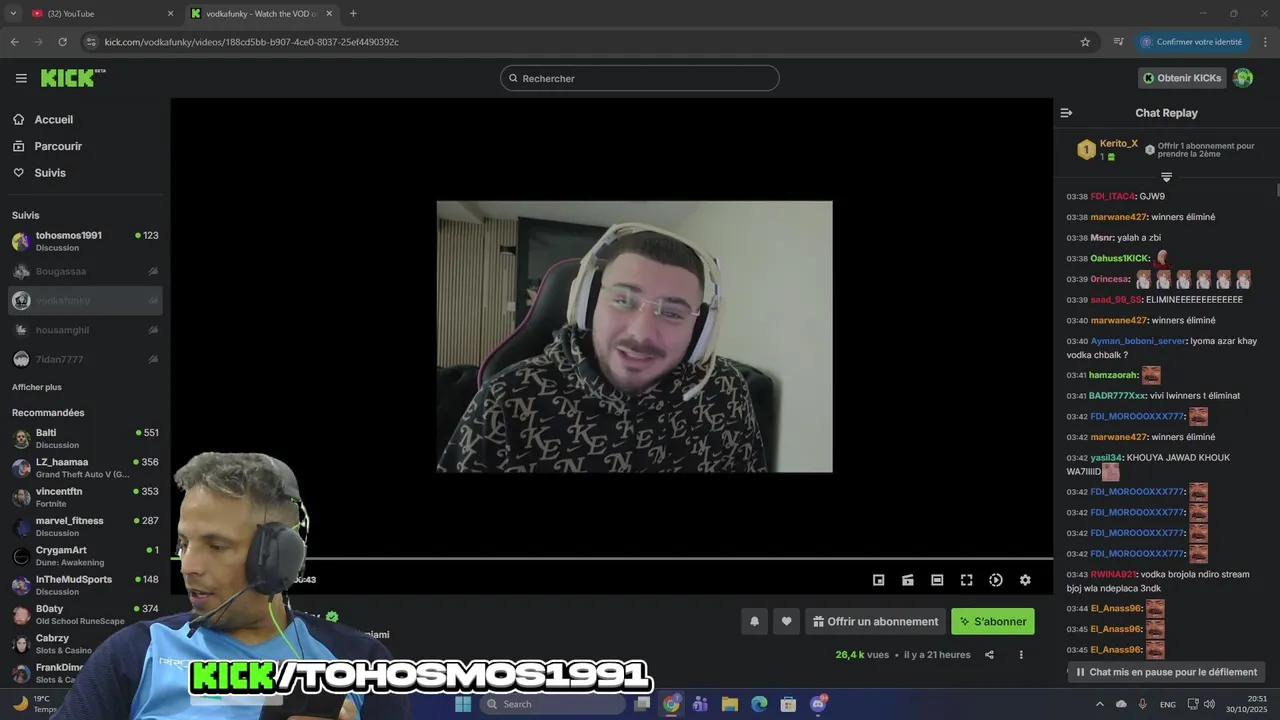Click the KICK logo
Viewport: 1280px width, 720px height.
(x=73, y=78)
